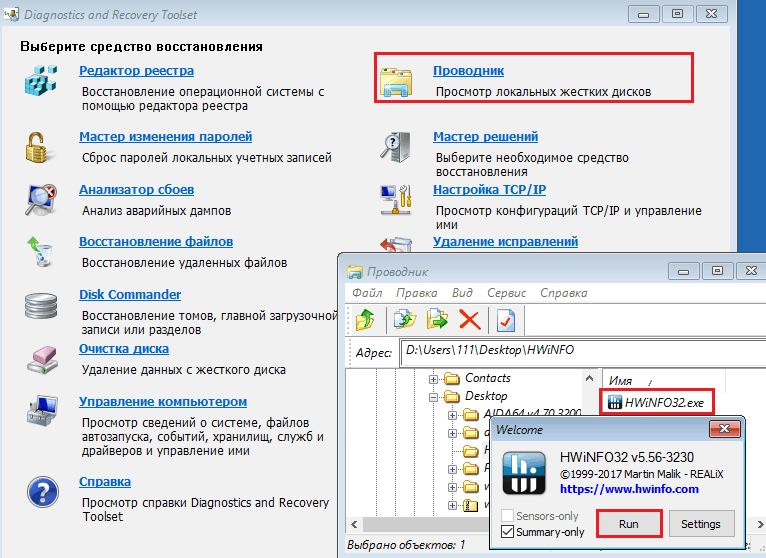Open the Вид menu
766x558 pixels.
(x=462, y=293)
